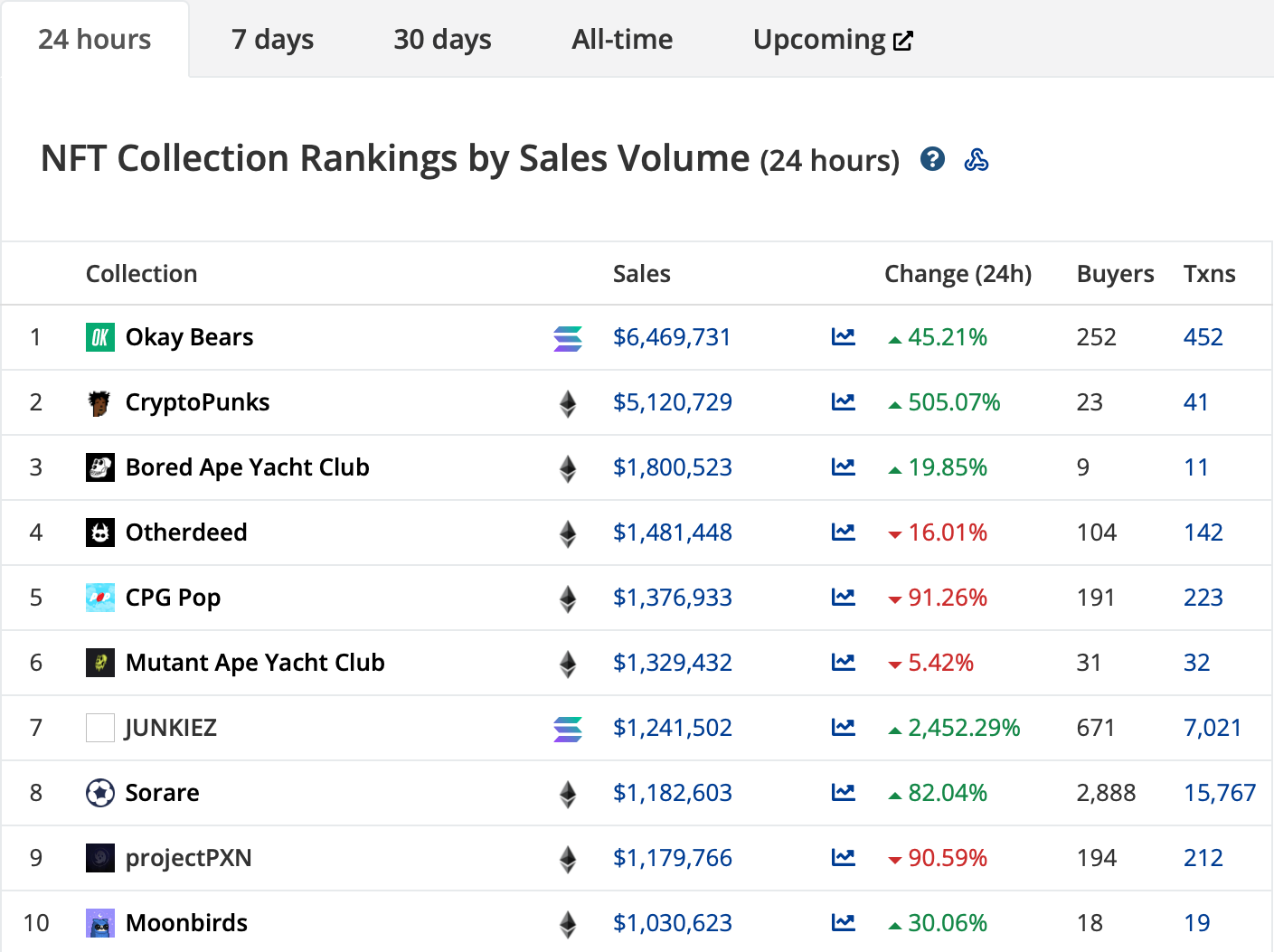This screenshot has width=1274, height=952.
Task: Click the $1,800,523 sales figure
Action: click(x=673, y=467)
